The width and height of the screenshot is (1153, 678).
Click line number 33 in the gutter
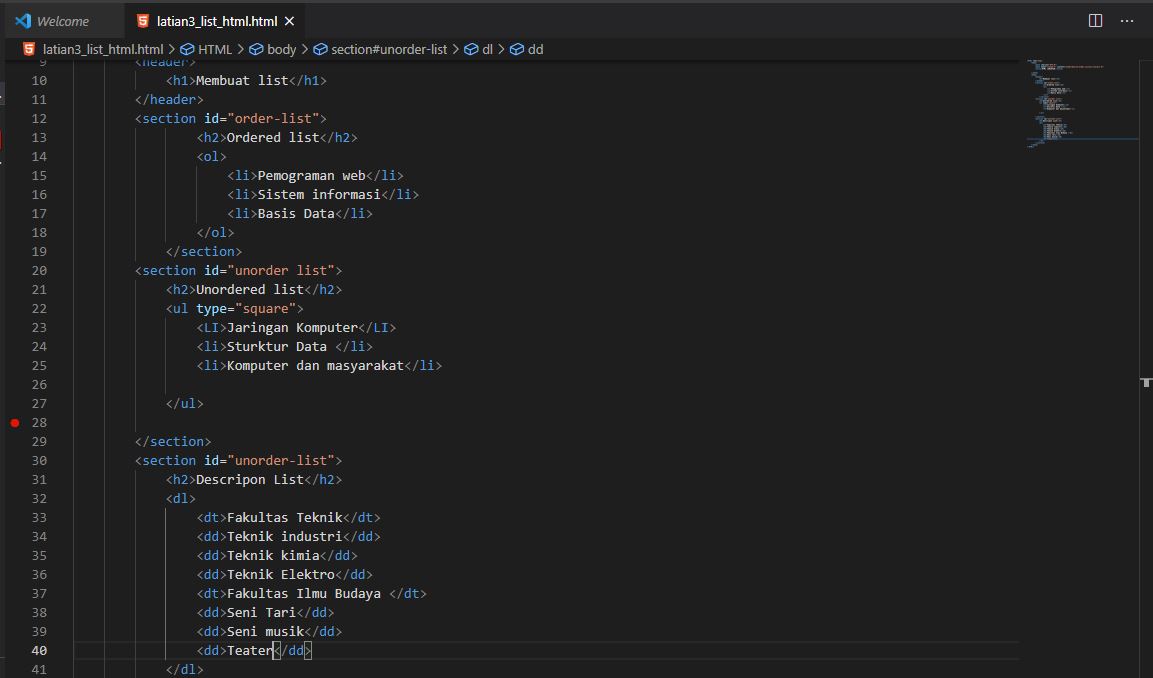click(38, 517)
